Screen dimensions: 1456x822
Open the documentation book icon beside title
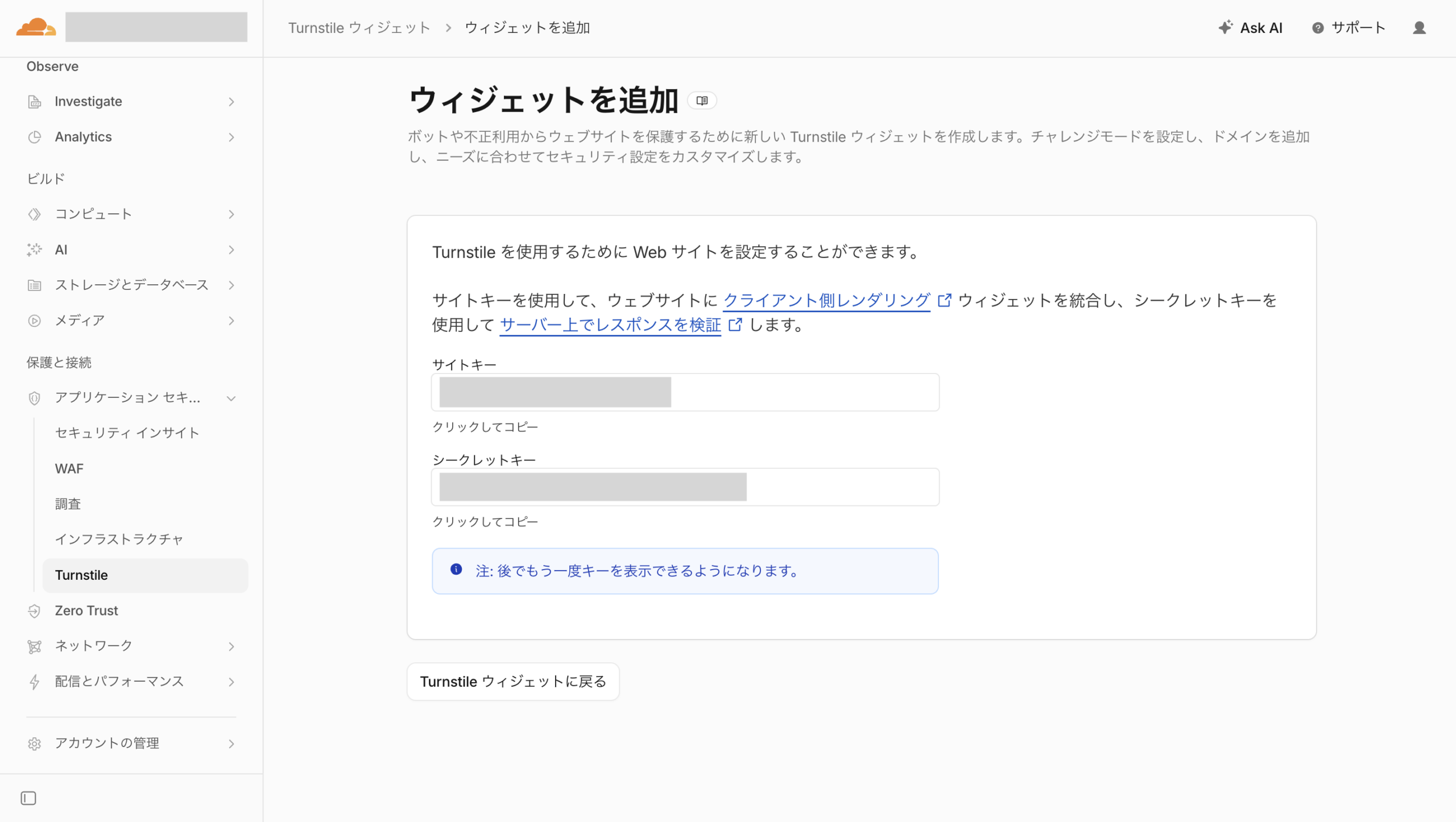(702, 101)
